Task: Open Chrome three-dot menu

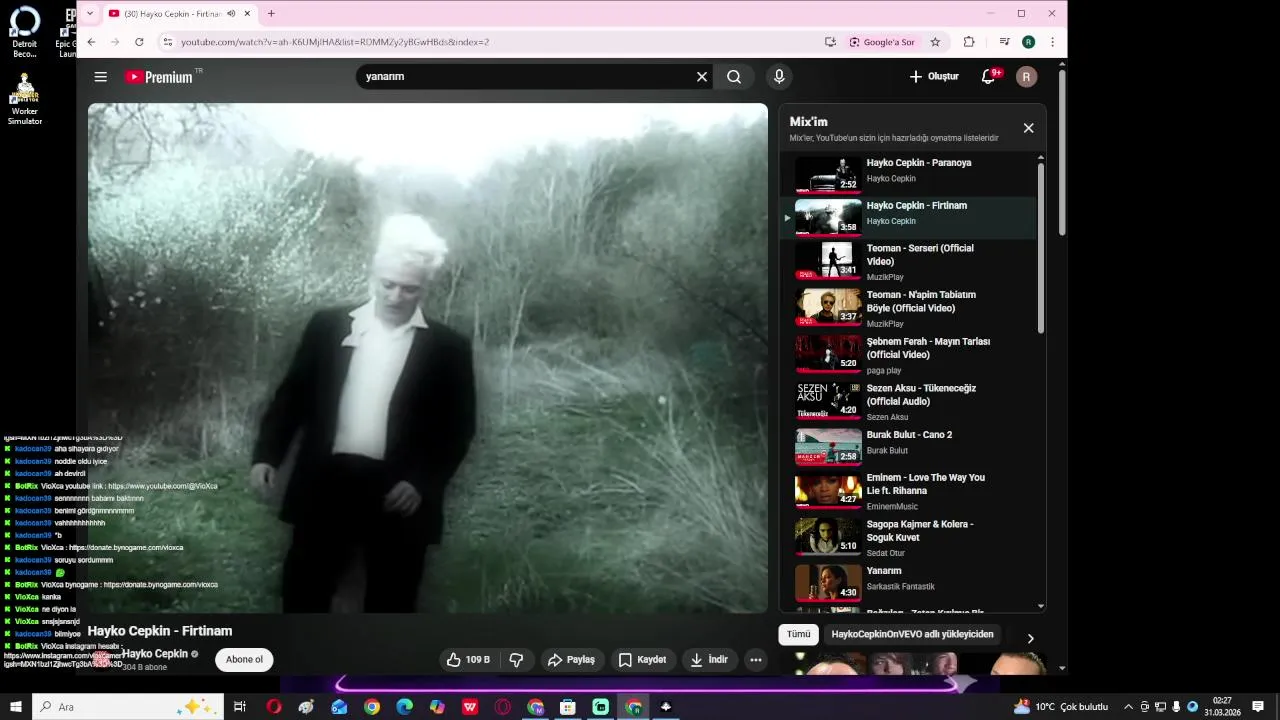Action: point(1053,42)
